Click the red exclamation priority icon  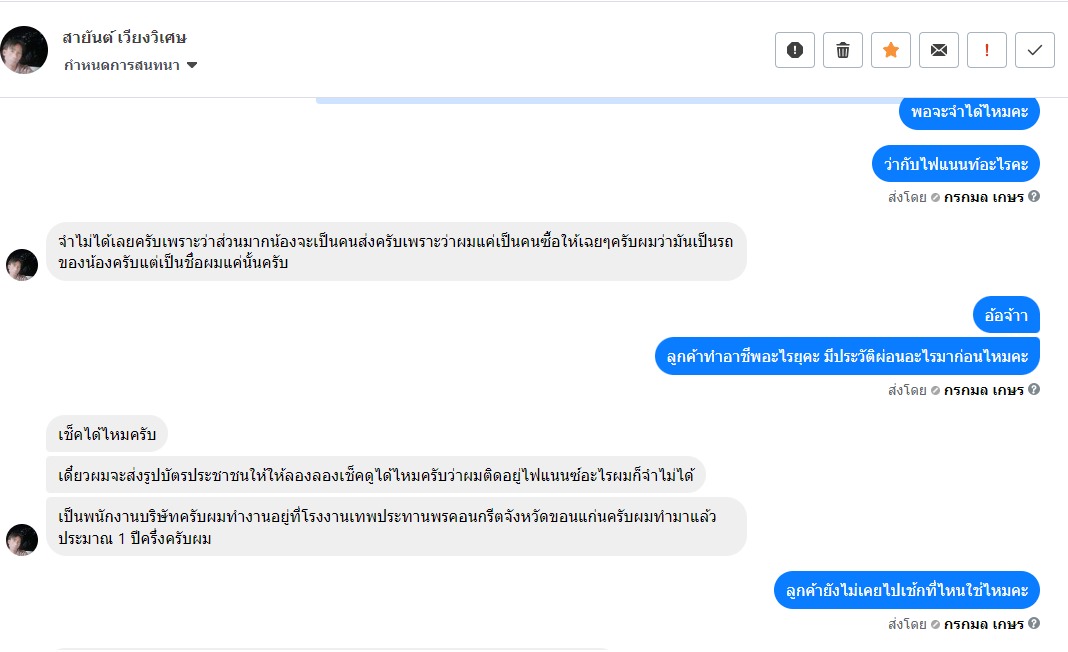click(x=987, y=50)
